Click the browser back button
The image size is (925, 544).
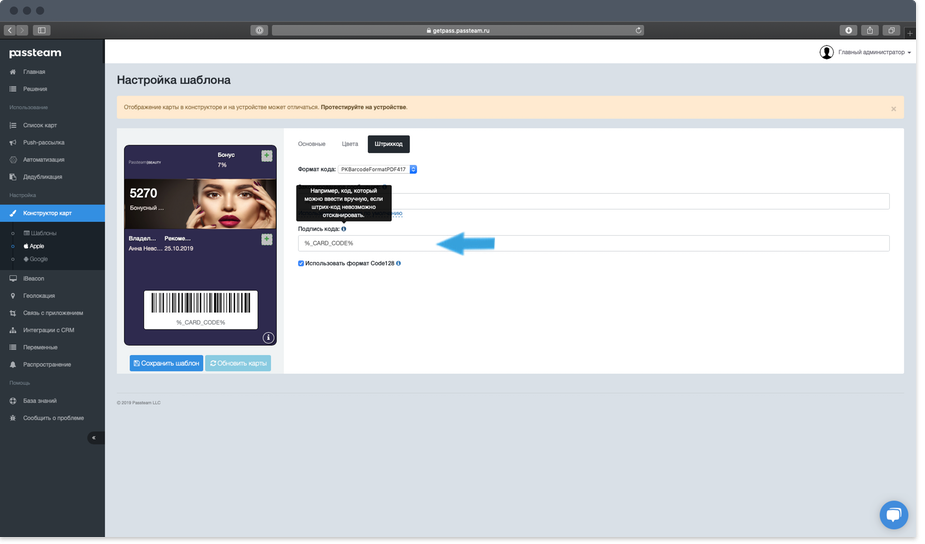click(10, 31)
